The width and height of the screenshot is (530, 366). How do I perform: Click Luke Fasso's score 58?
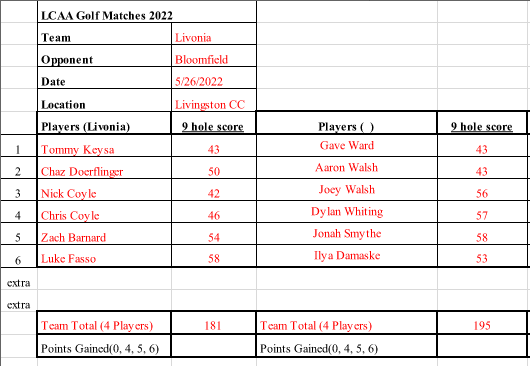pyautogui.click(x=214, y=256)
